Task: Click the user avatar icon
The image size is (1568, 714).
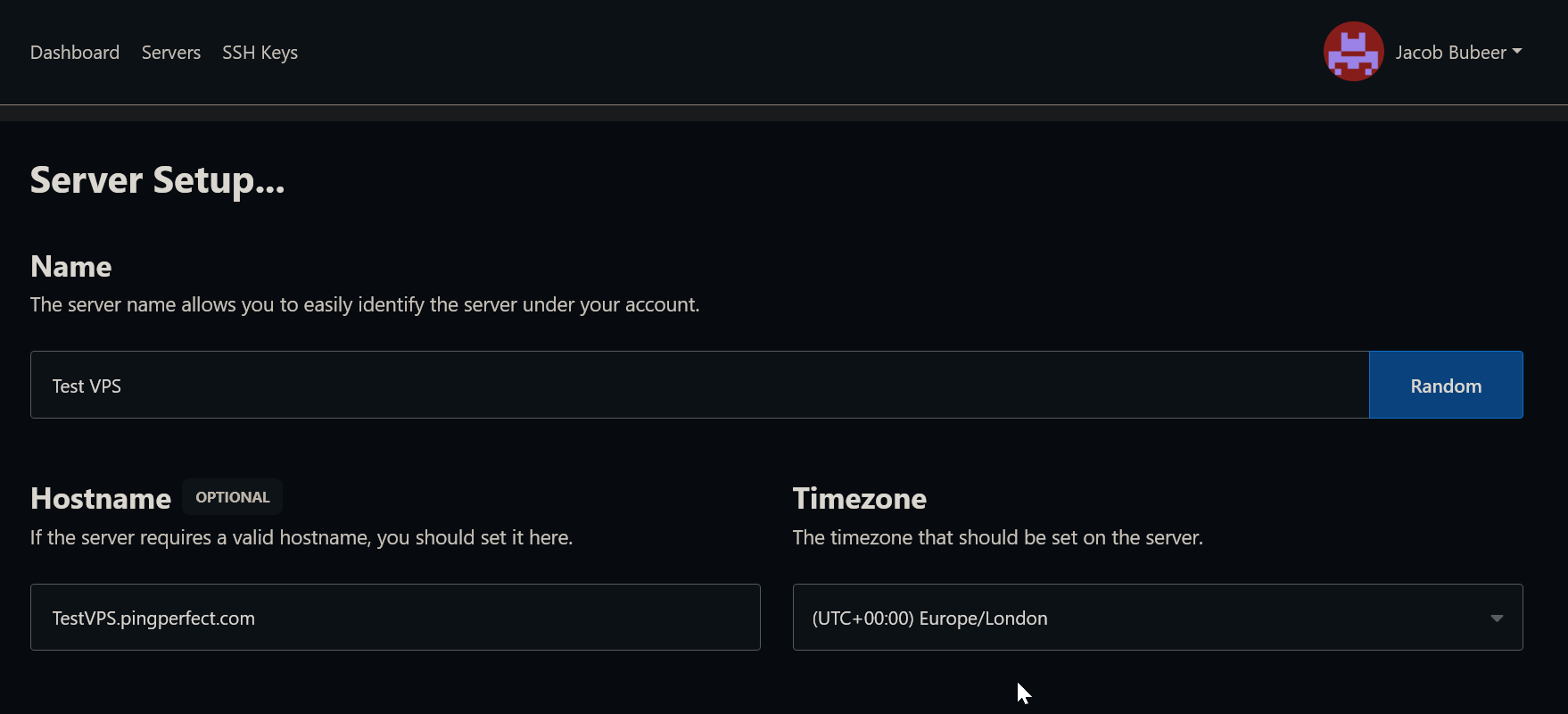Action: 1353,52
